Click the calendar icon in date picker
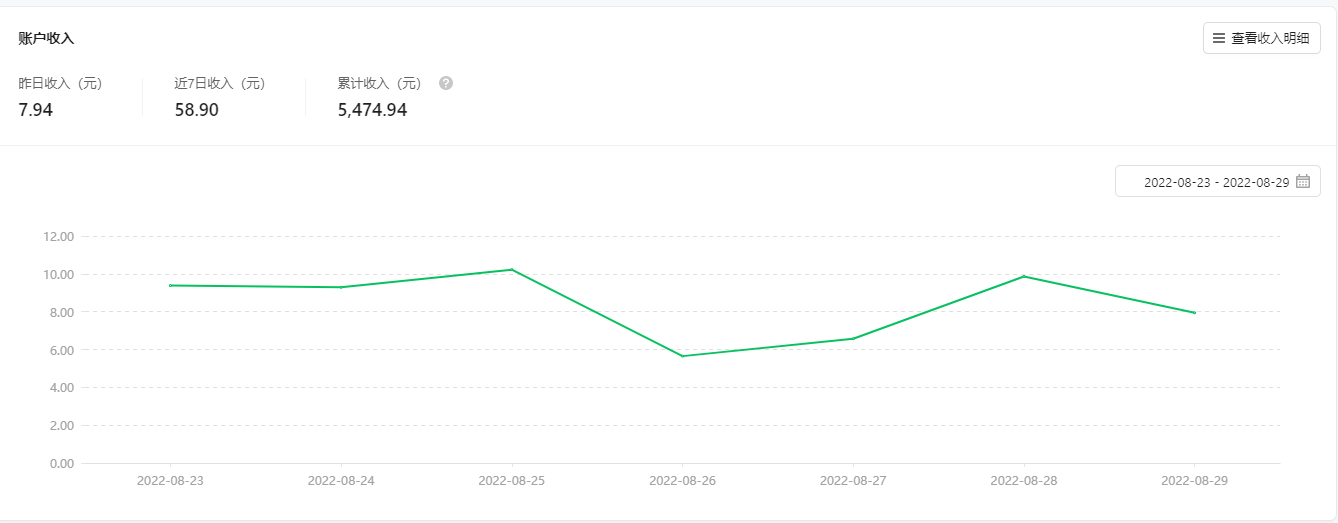 1303,182
